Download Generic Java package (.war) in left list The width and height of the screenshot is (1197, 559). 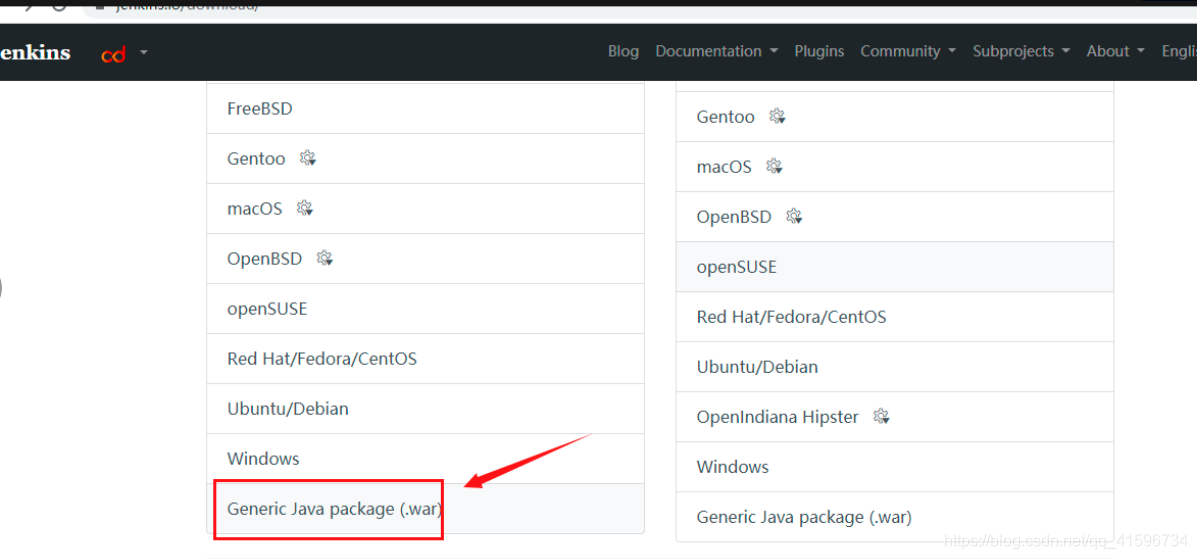tap(425, 509)
